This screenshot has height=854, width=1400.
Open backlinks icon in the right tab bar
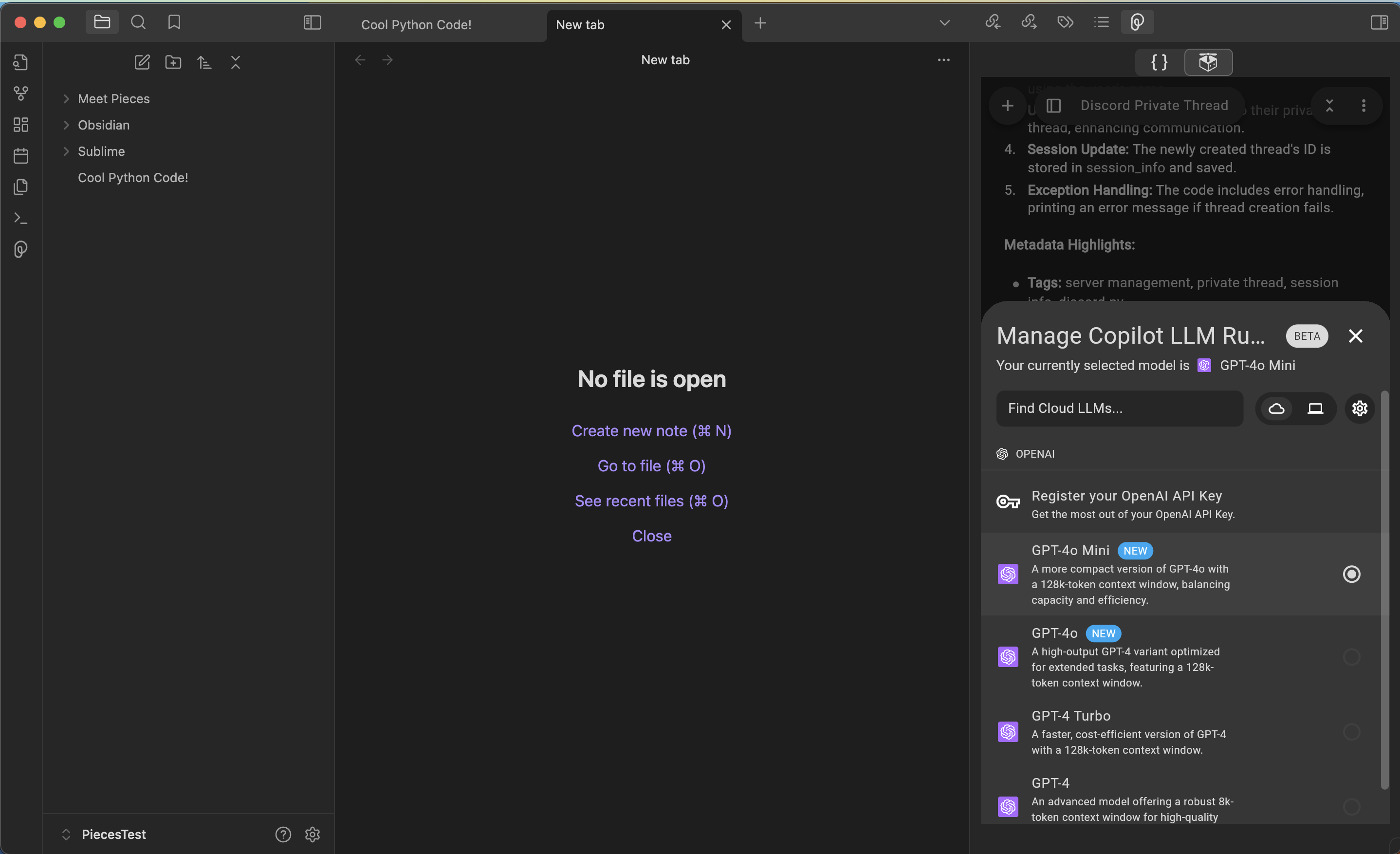coord(993,22)
